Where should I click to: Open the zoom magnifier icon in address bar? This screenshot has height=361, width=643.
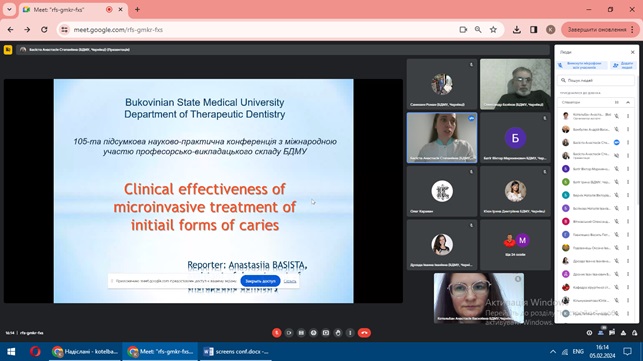[478, 30]
